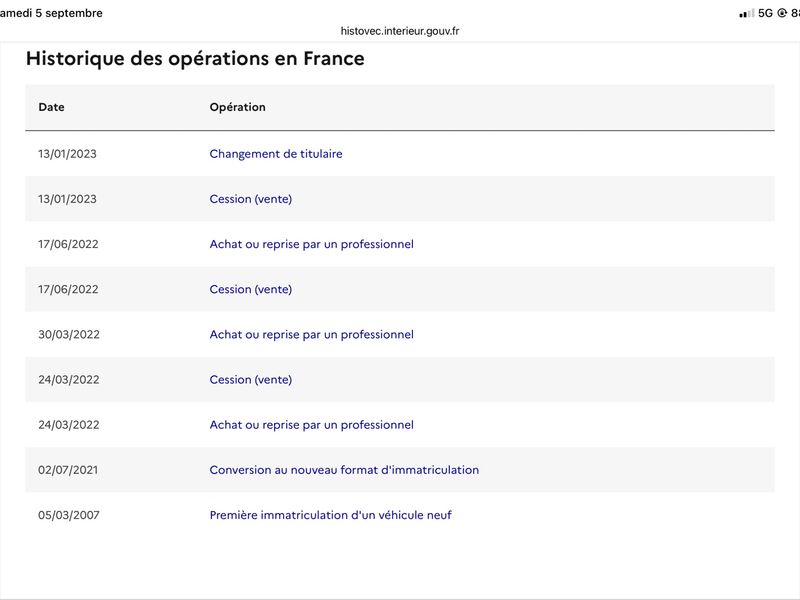Open the 'Changement de titulaire' operation link

(276, 154)
